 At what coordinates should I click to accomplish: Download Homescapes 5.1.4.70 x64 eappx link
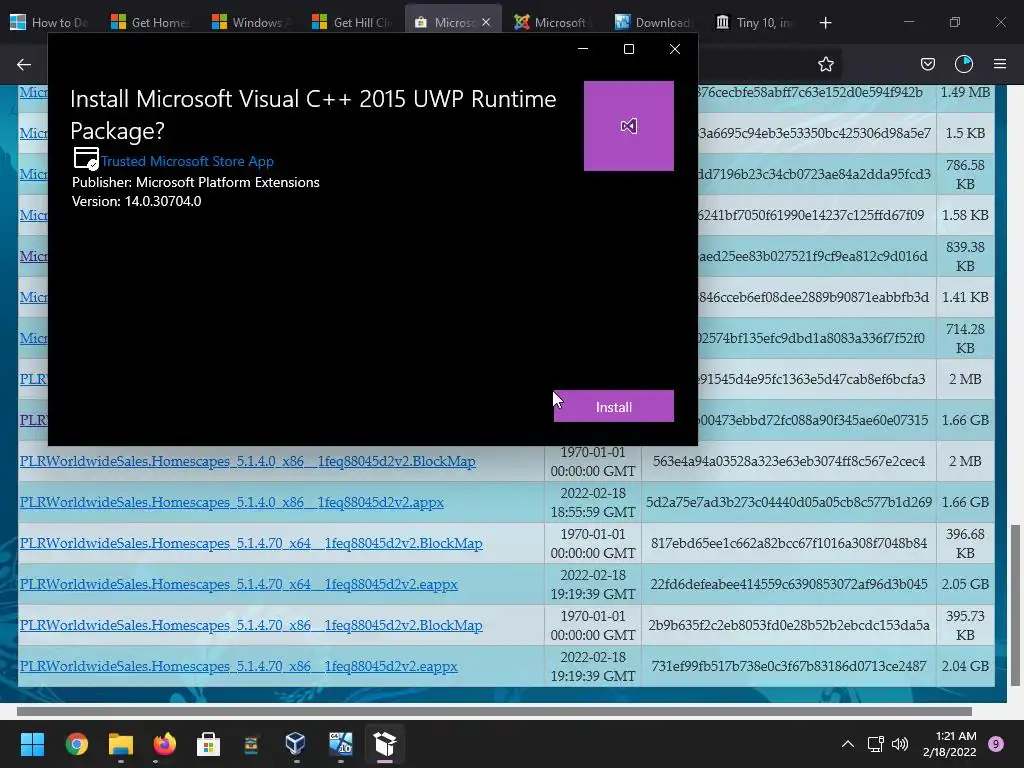click(x=238, y=584)
